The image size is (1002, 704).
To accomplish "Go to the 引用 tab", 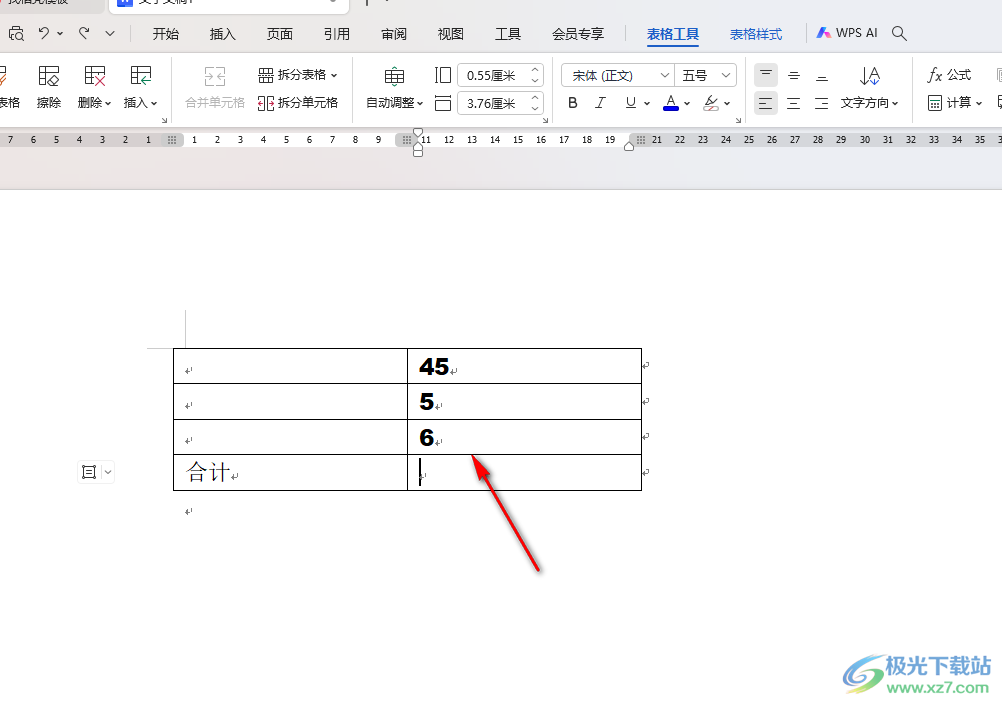I will (337, 34).
